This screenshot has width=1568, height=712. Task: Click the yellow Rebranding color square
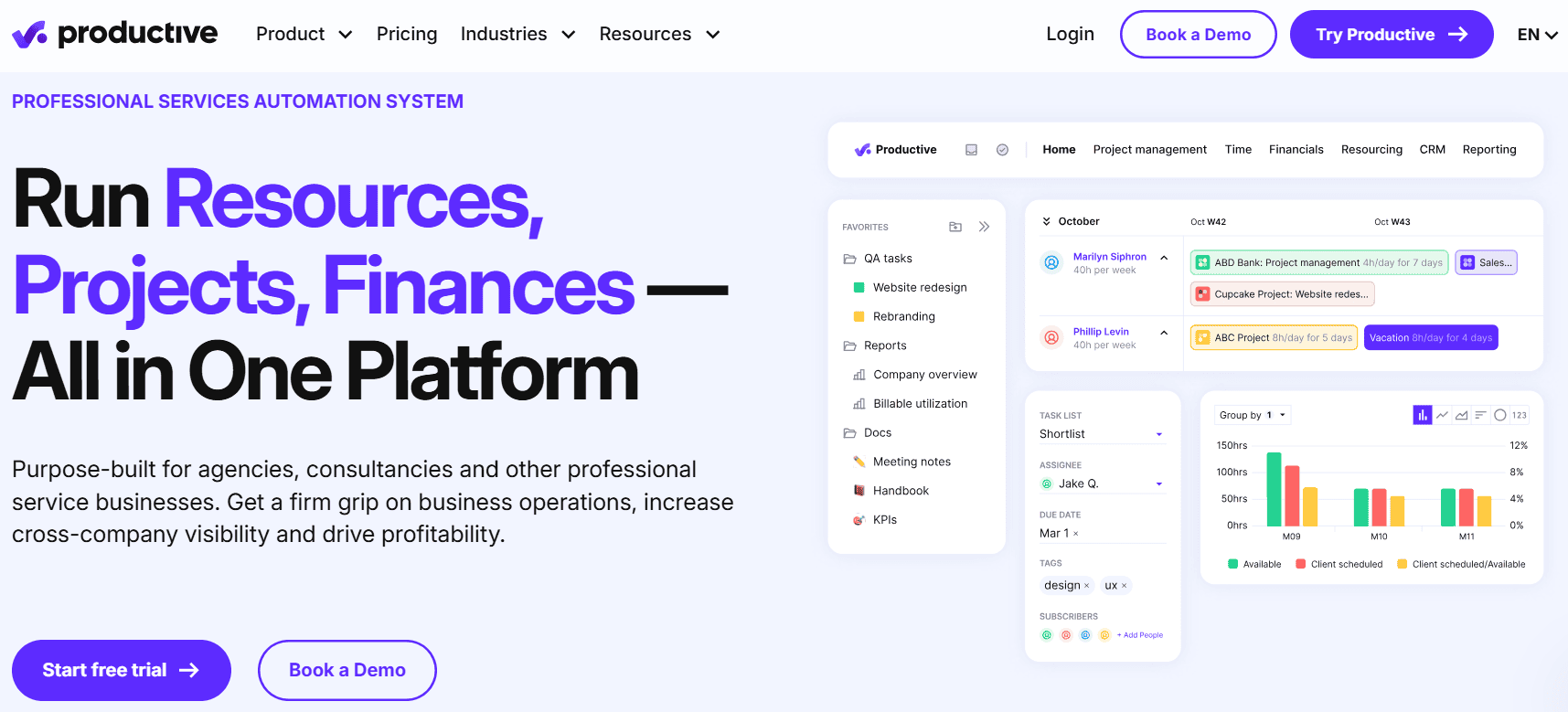click(859, 317)
